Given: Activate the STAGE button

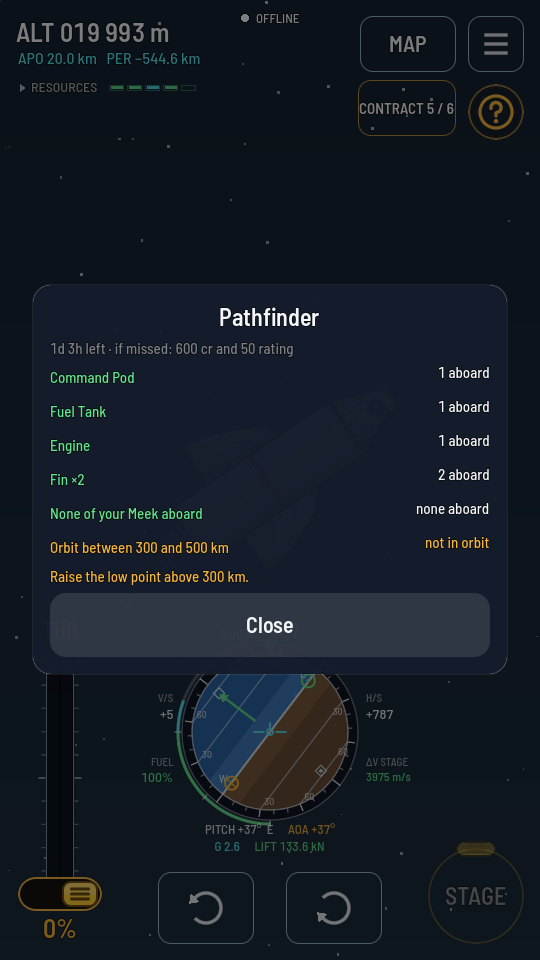Looking at the screenshot, I should (476, 896).
